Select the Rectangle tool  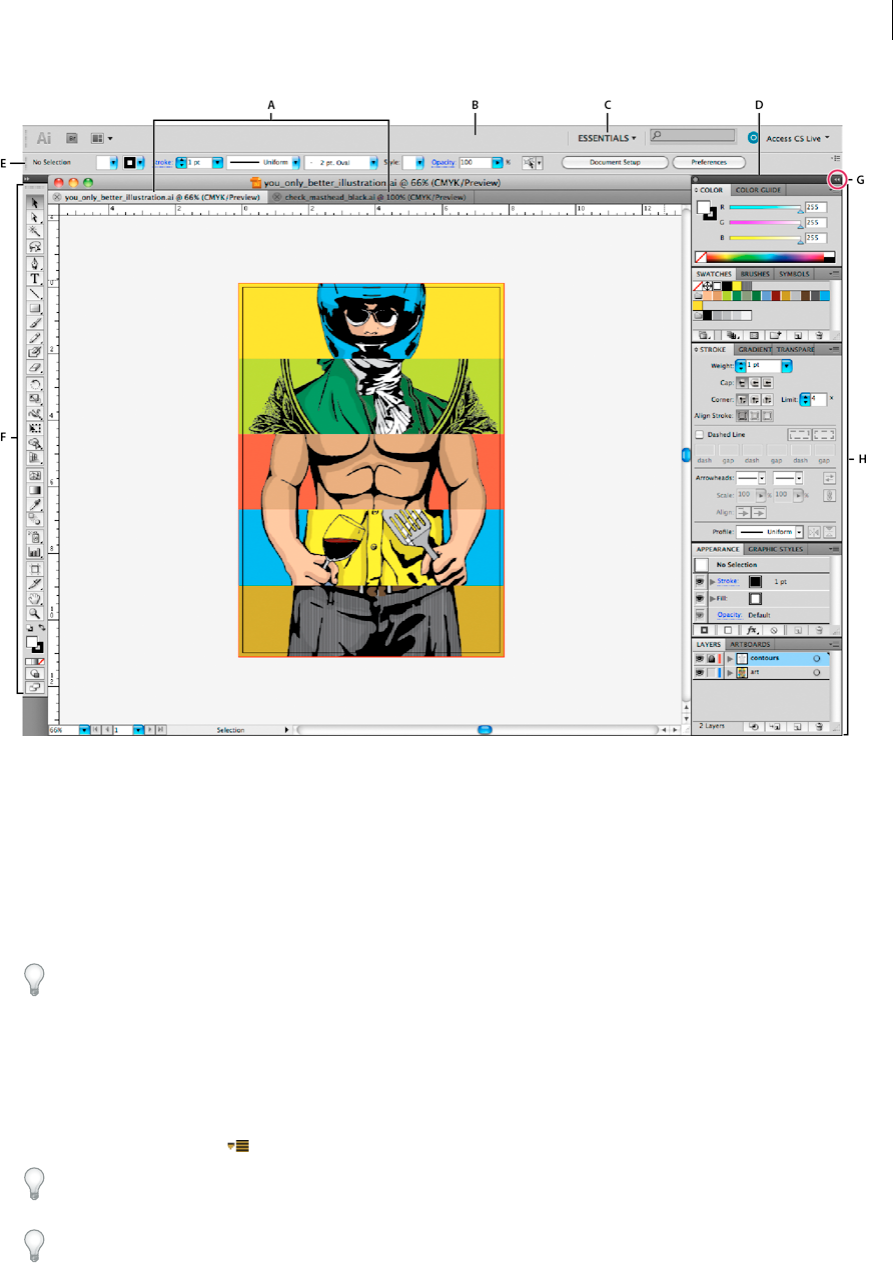click(34, 308)
